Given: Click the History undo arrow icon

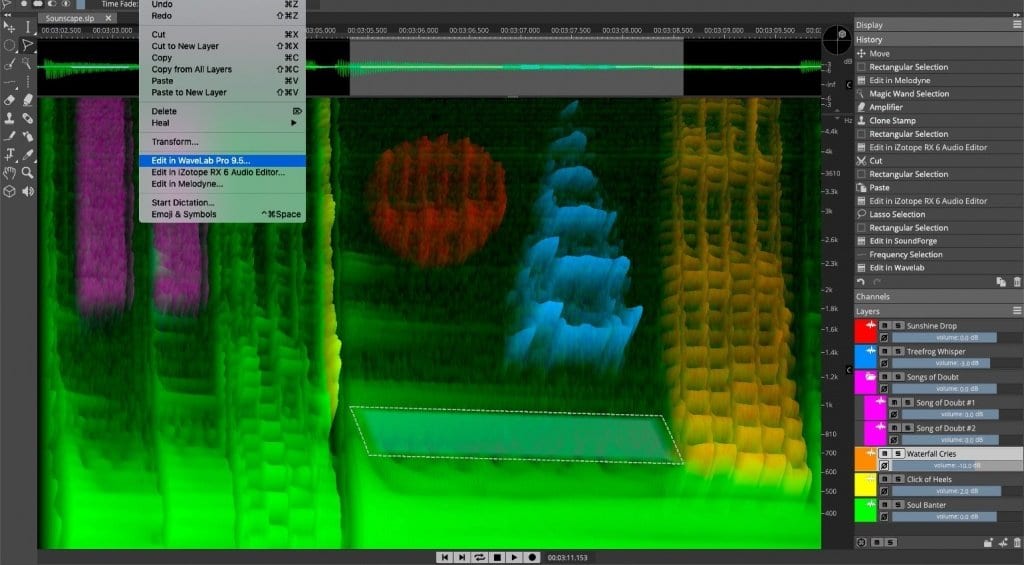Looking at the screenshot, I should click(x=861, y=282).
